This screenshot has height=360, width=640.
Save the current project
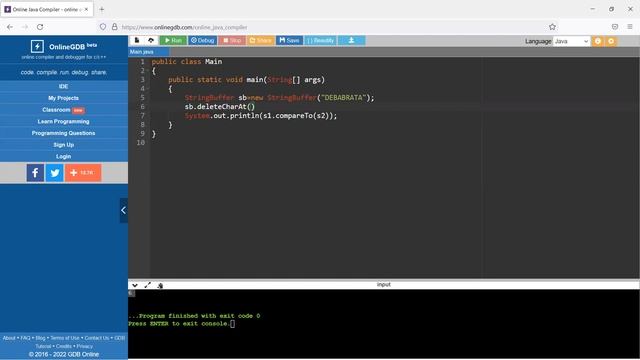289,40
